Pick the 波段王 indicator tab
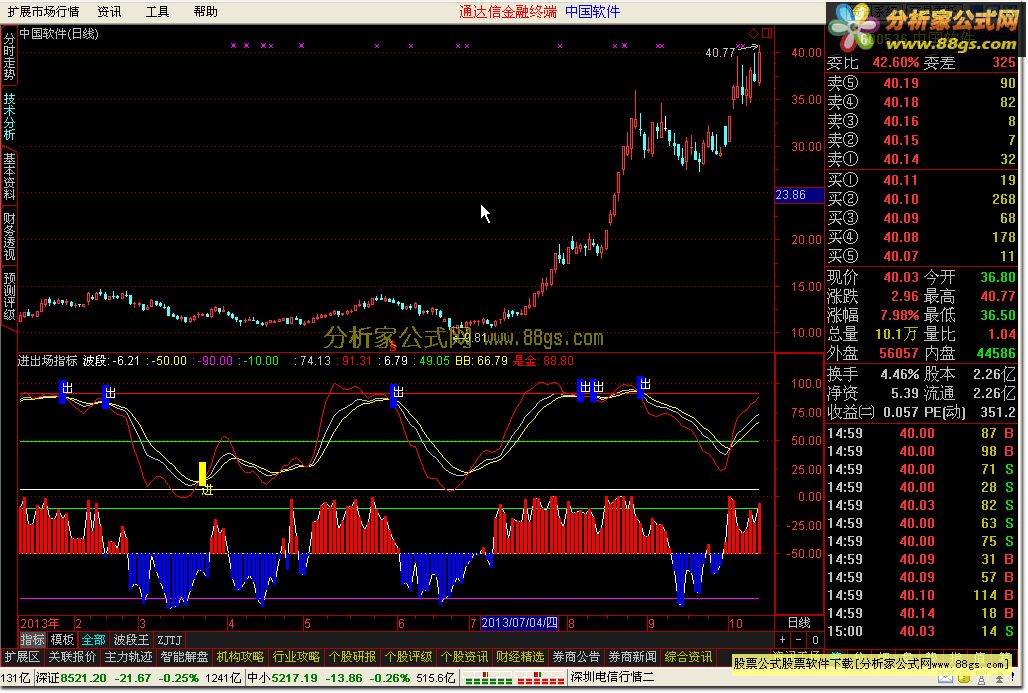This screenshot has width=1028, height=693. click(131, 640)
